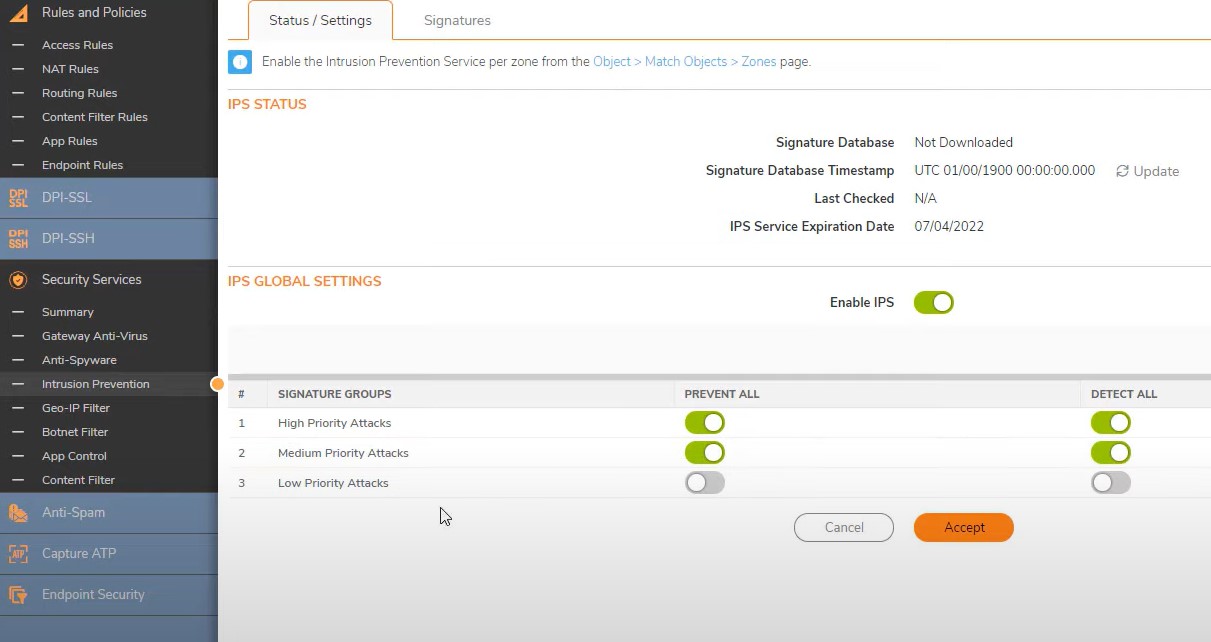The width and height of the screenshot is (1211, 642).
Task: Open Gateway Anti-Virus in the sidebar
Action: [94, 336]
